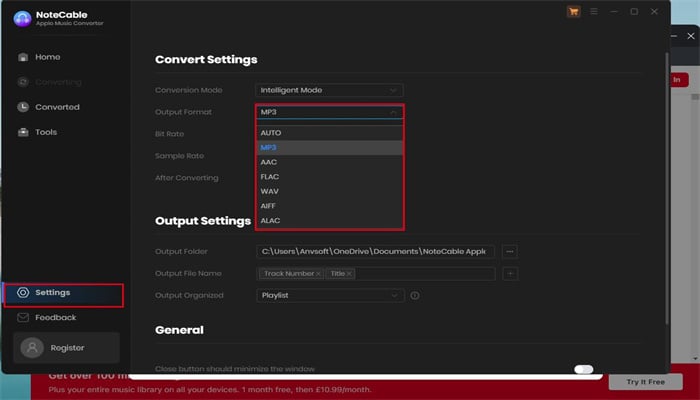The image size is (700, 400).
Task: Choose FLAC output format
Action: click(329, 177)
